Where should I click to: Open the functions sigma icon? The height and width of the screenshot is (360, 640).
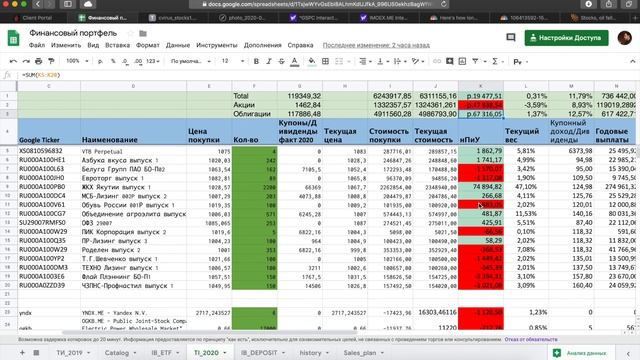495,61
